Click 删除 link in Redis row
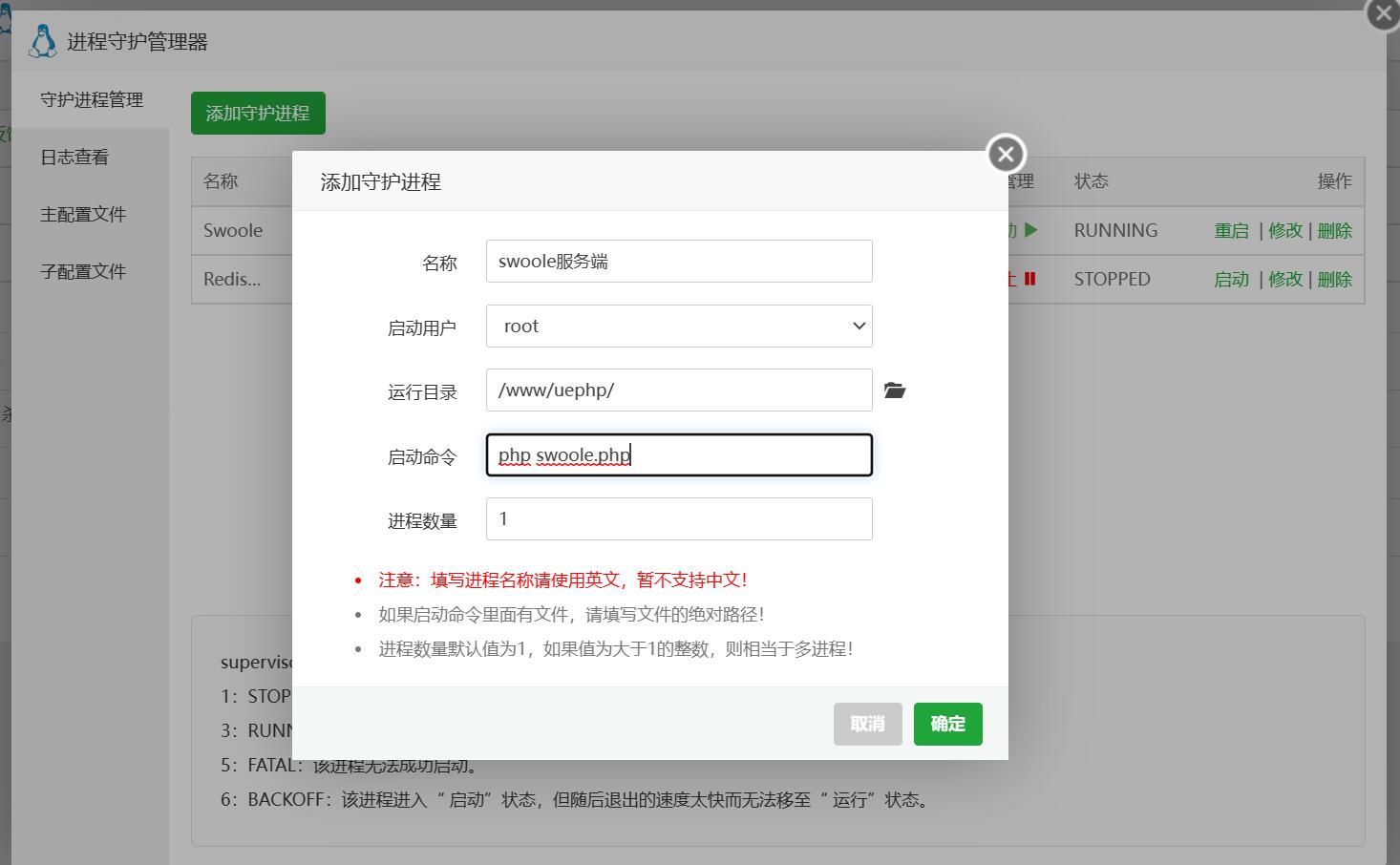The height and width of the screenshot is (865, 1400). (x=1335, y=279)
